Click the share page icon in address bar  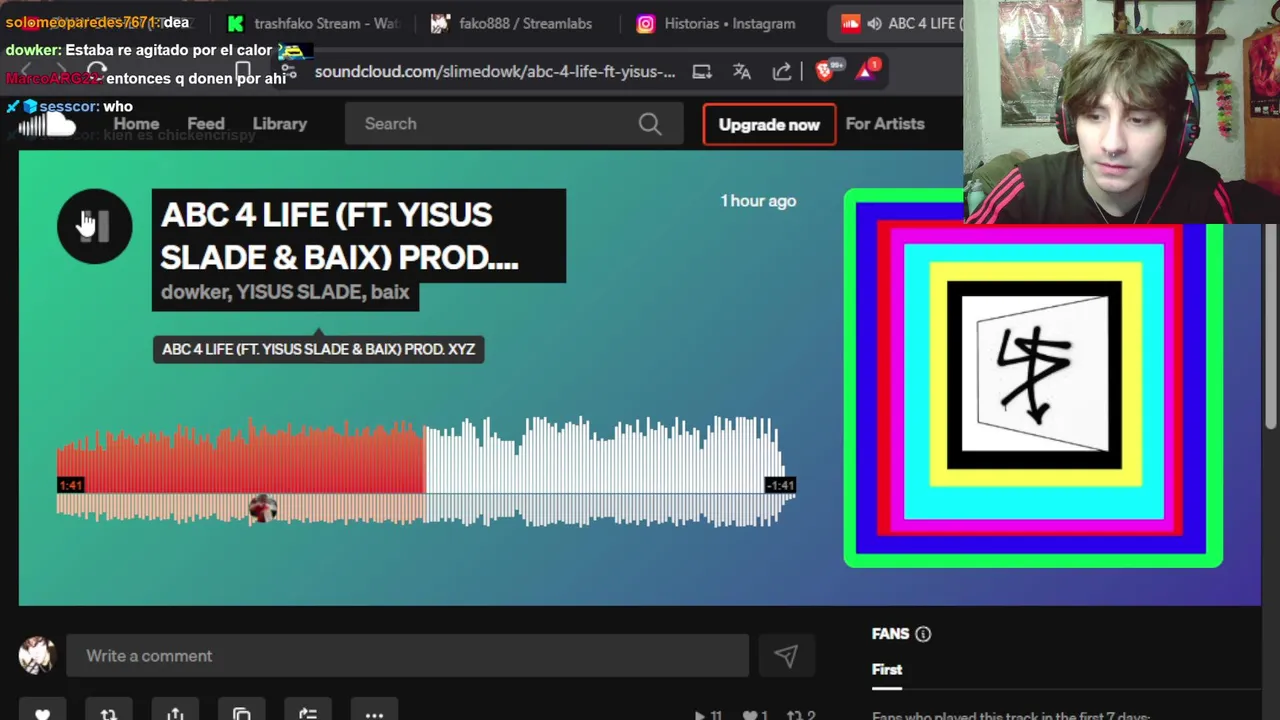click(782, 71)
